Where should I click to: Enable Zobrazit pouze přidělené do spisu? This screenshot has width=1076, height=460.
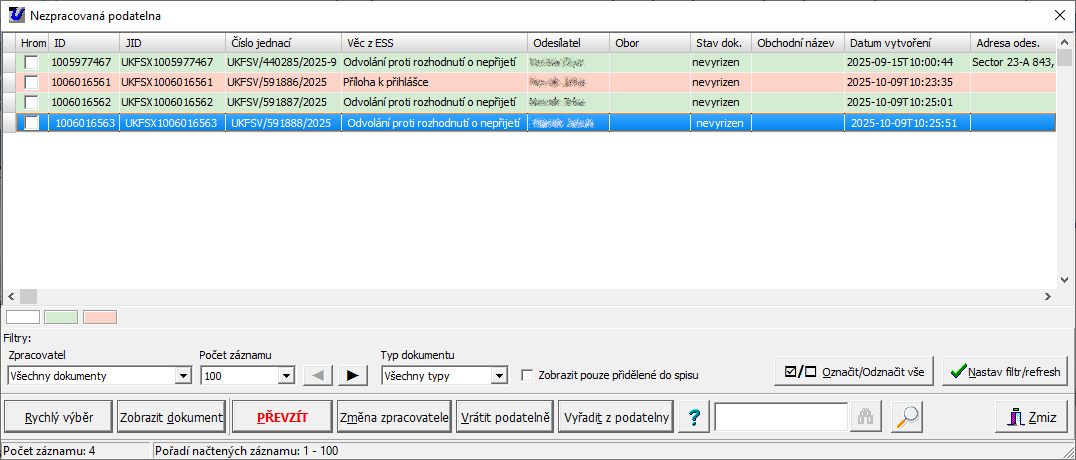coord(528,376)
